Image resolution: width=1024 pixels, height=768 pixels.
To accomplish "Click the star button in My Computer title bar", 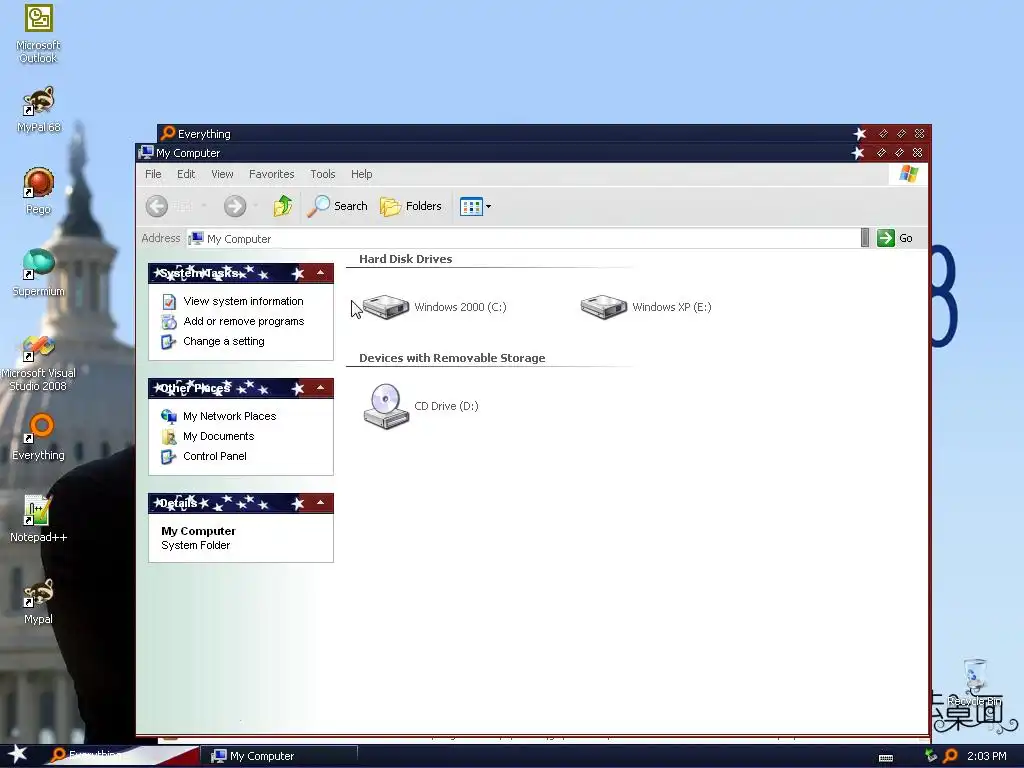I will (858, 153).
